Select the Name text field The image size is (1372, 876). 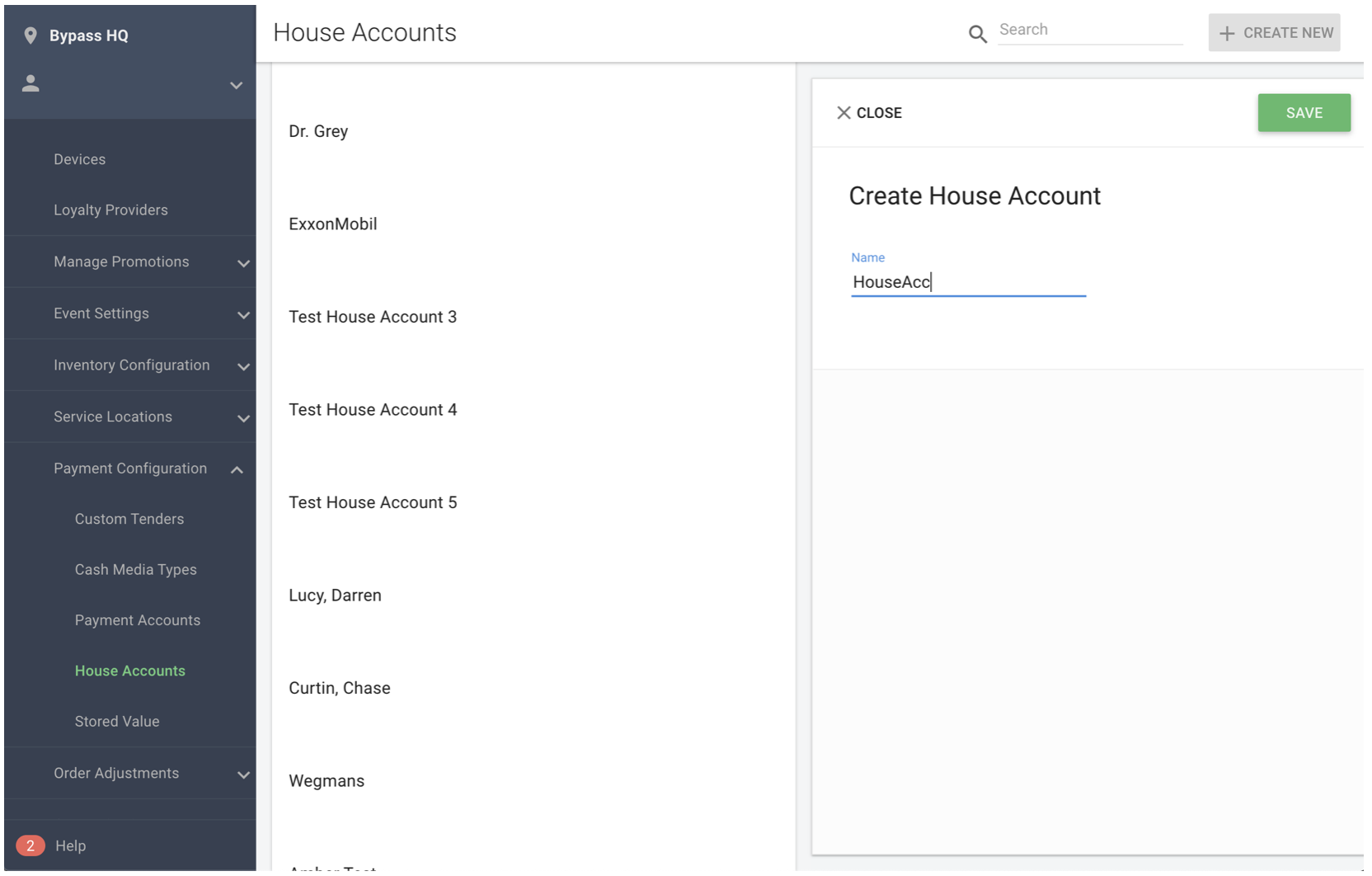coord(968,281)
